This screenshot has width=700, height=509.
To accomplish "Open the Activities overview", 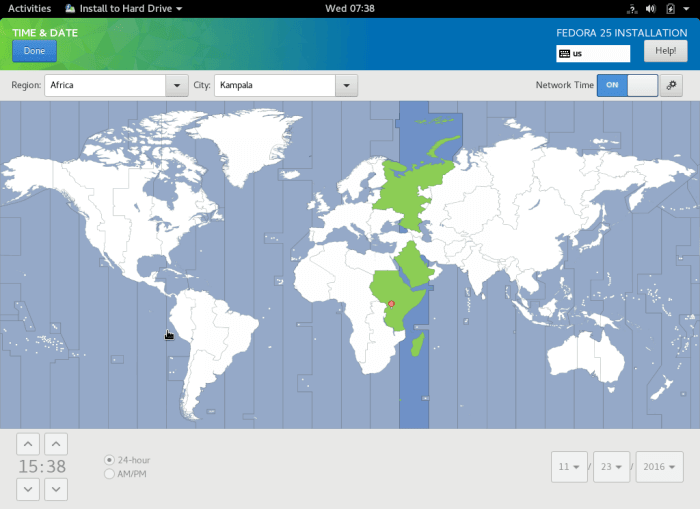I will pos(29,9).
